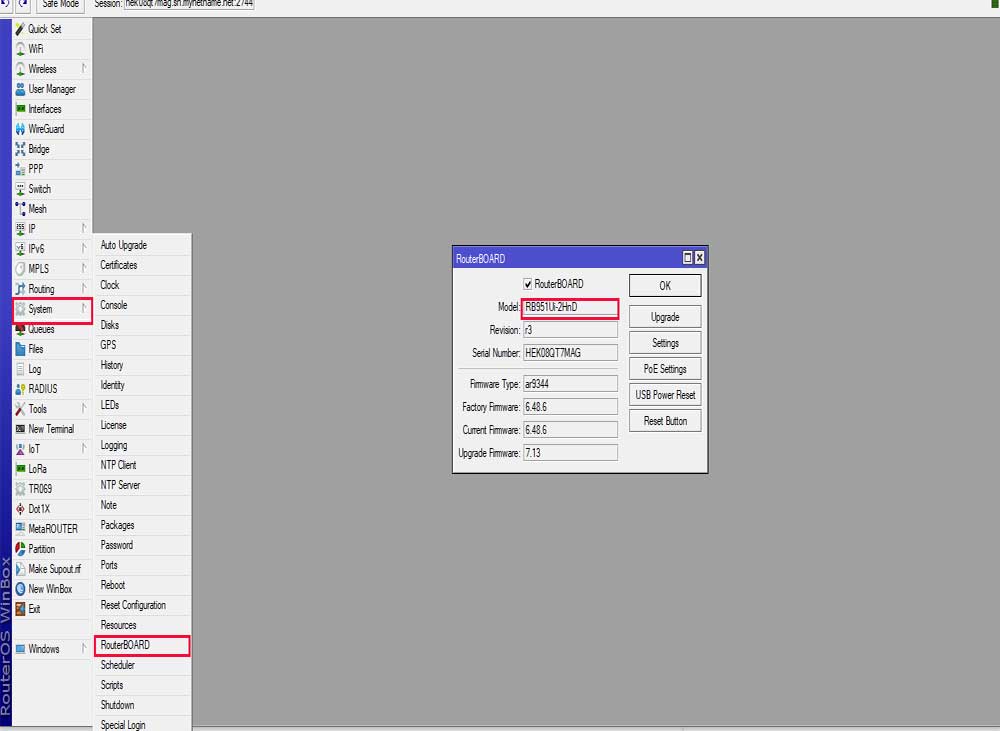Viewport: 1000px width, 731px height.
Task: Expand the Routing submenu arrow
Action: pos(84,288)
